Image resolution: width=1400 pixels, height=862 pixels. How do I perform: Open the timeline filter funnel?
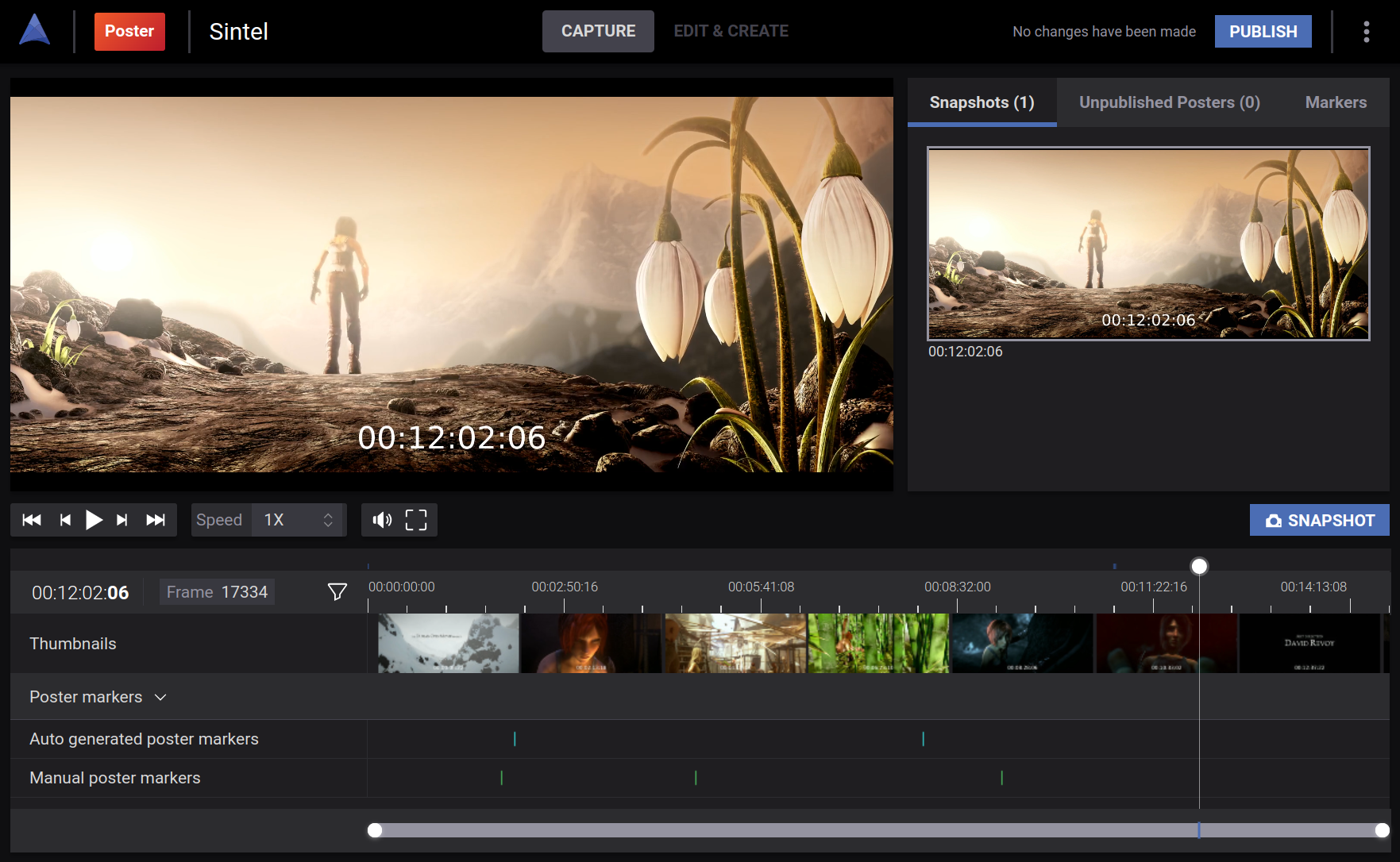[337, 591]
